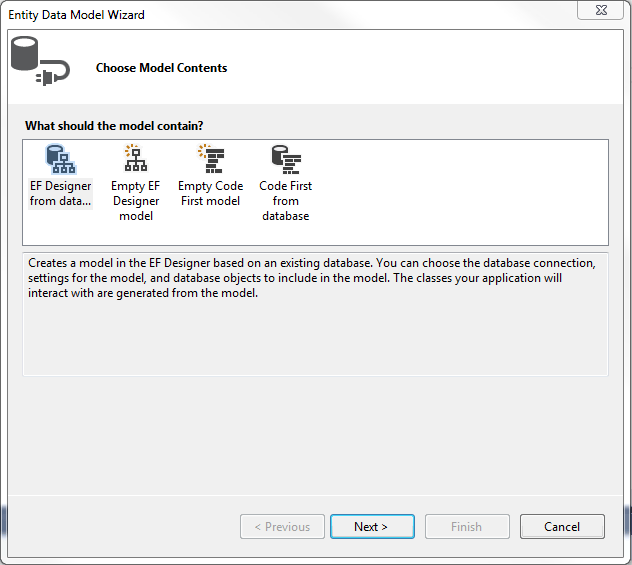Screen dimensions: 632x565
Task: Proceed with the Next > button
Action: click(x=372, y=526)
